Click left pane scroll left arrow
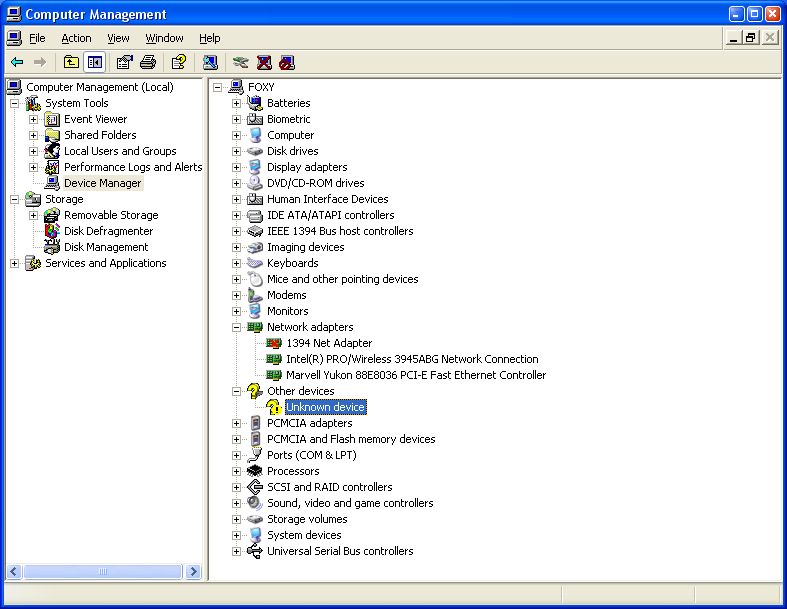This screenshot has height=609, width=787. click(x=14, y=571)
